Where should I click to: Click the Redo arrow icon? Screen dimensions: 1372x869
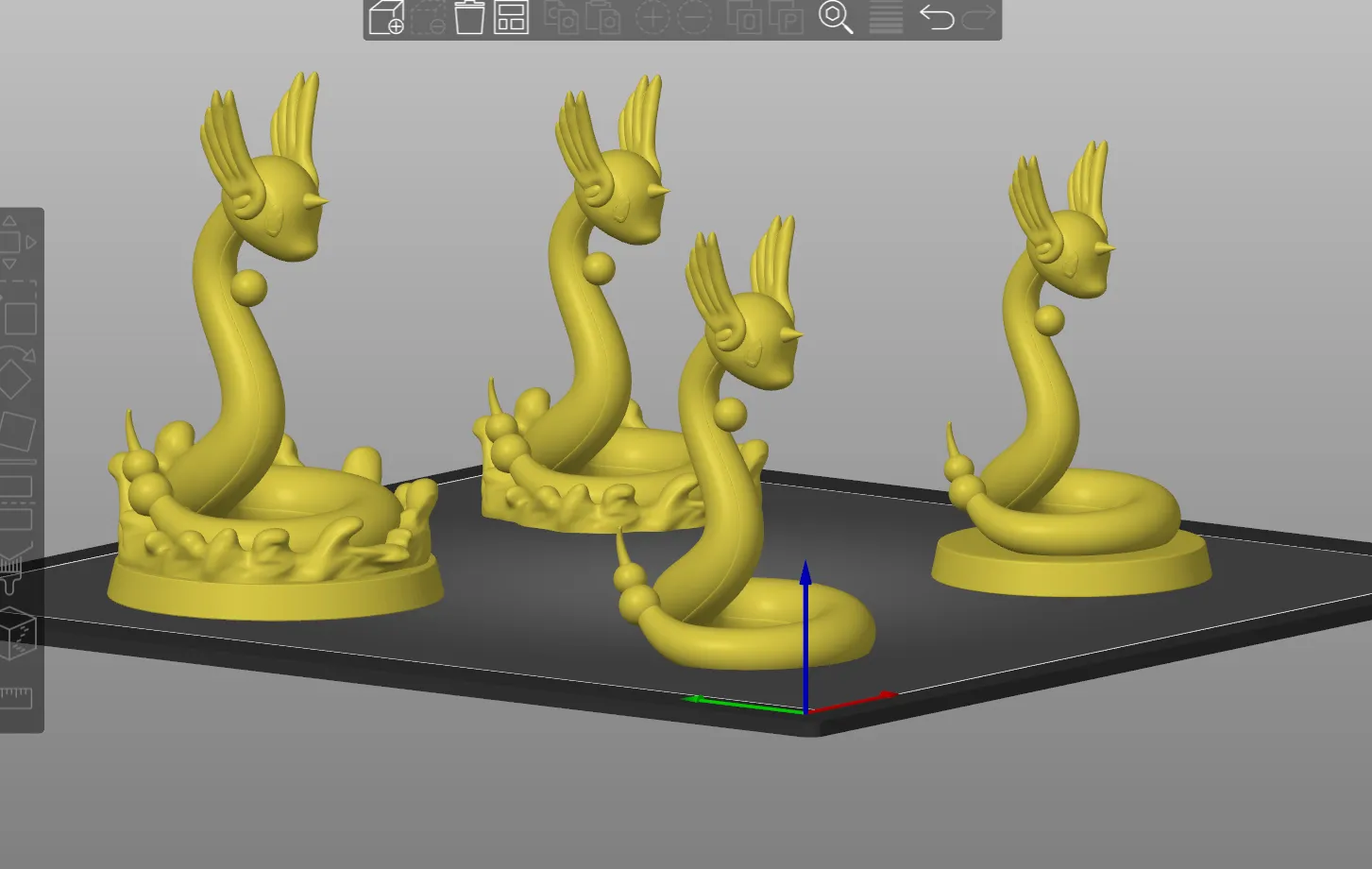[x=978, y=17]
